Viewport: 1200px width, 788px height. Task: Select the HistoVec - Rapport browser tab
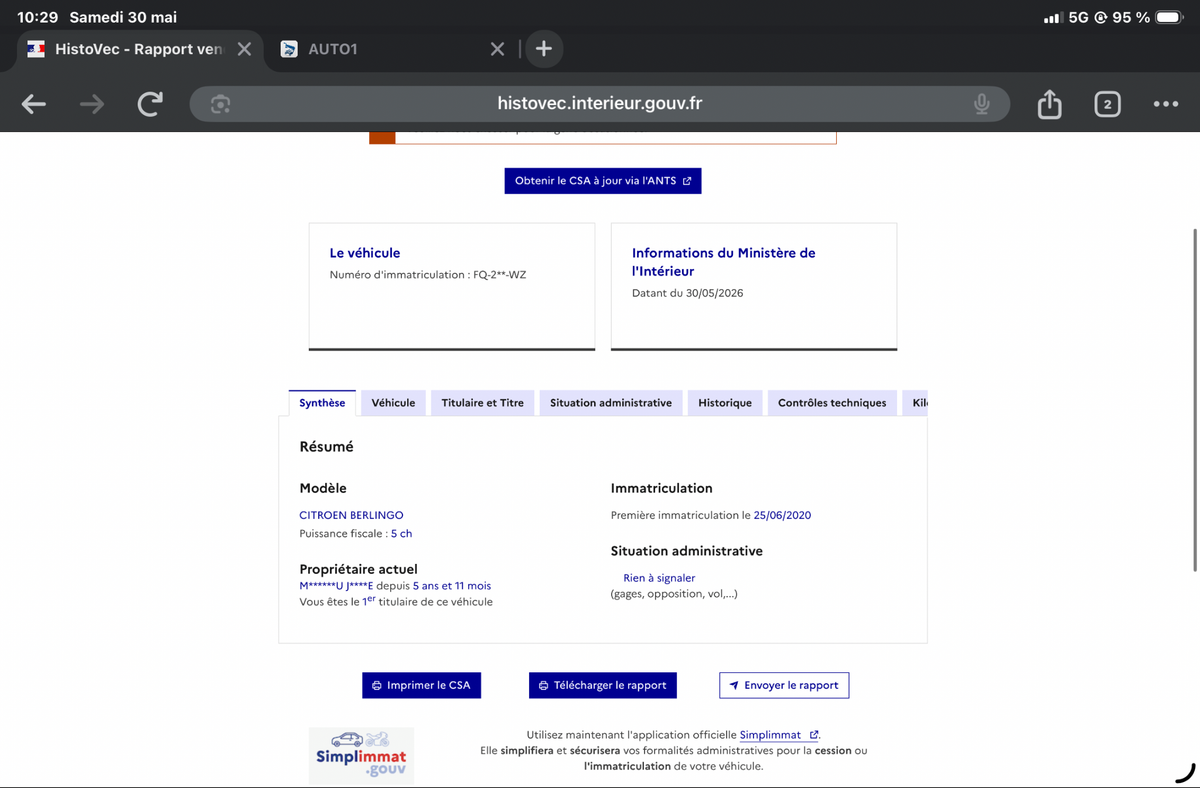tap(140, 49)
